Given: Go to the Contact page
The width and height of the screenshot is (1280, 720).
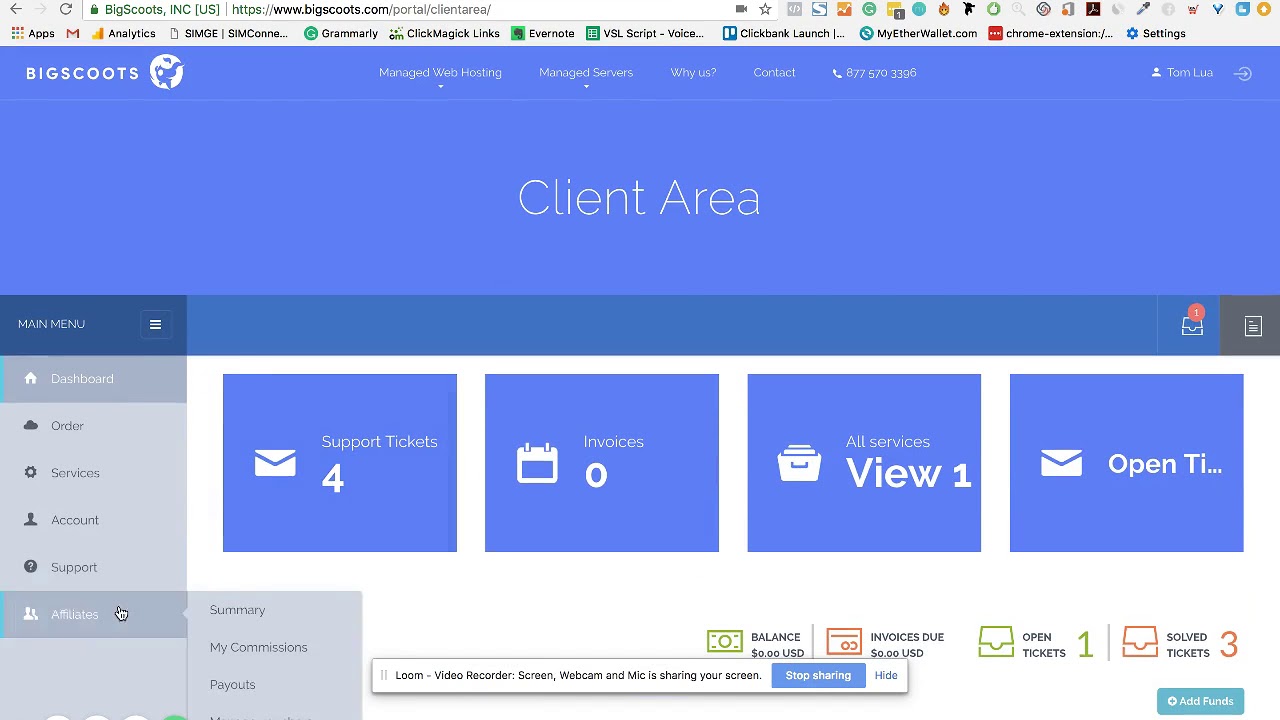Looking at the screenshot, I should click(x=774, y=72).
